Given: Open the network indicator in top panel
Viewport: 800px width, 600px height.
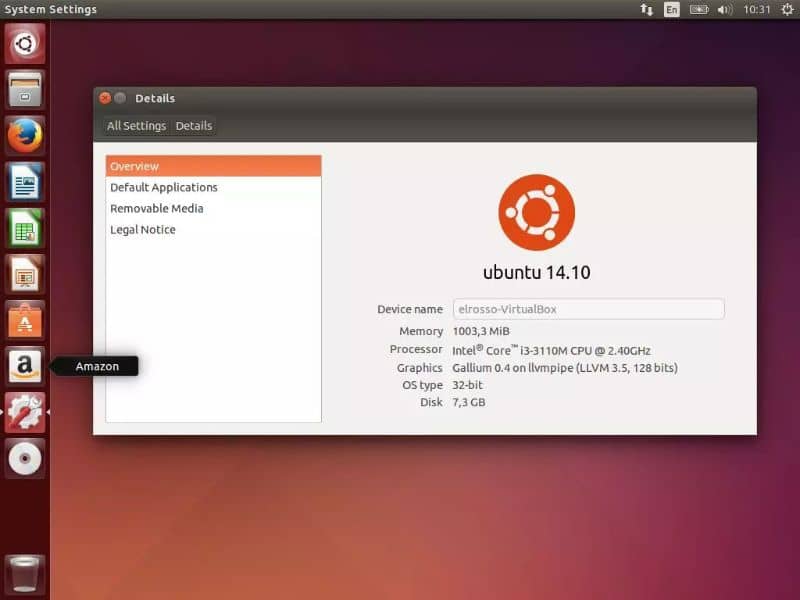Looking at the screenshot, I should [x=646, y=9].
